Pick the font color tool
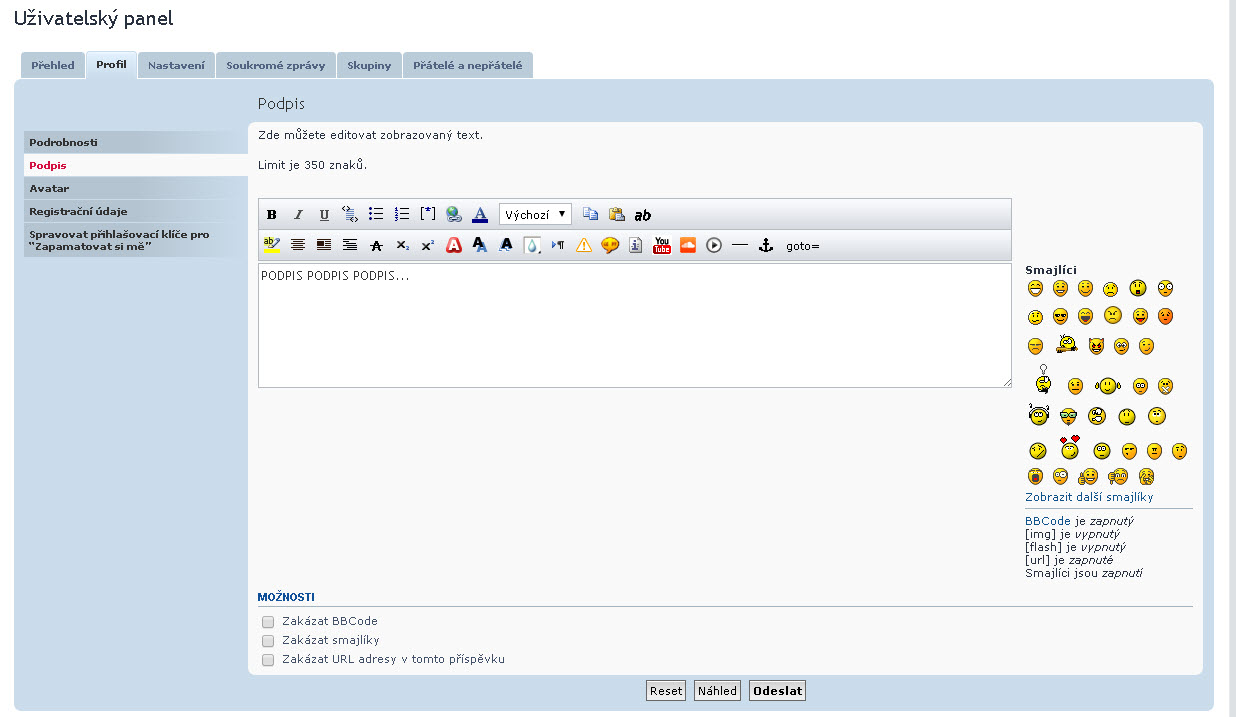This screenshot has width=1236, height=717. (480, 215)
